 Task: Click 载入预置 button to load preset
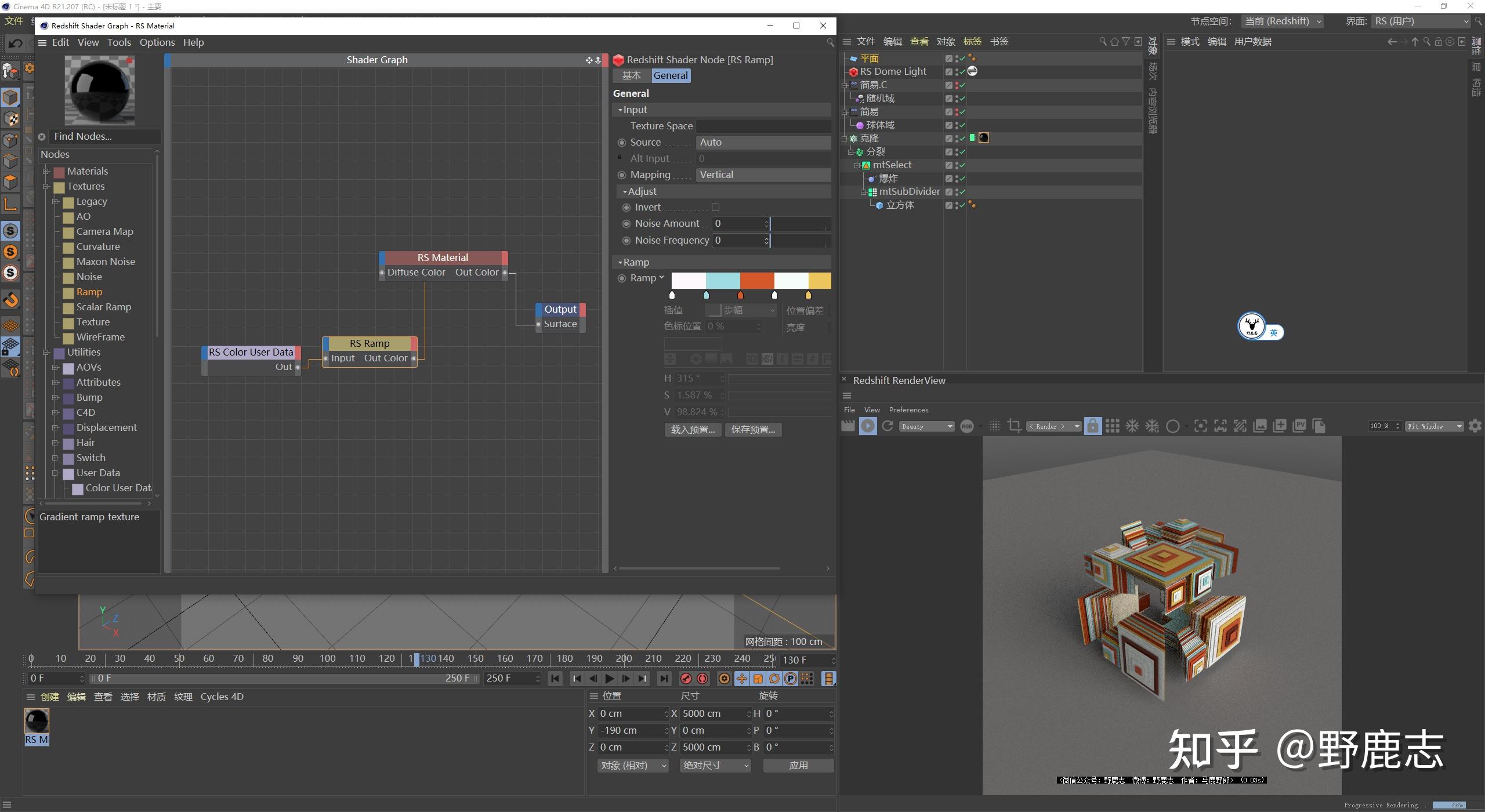(x=692, y=429)
